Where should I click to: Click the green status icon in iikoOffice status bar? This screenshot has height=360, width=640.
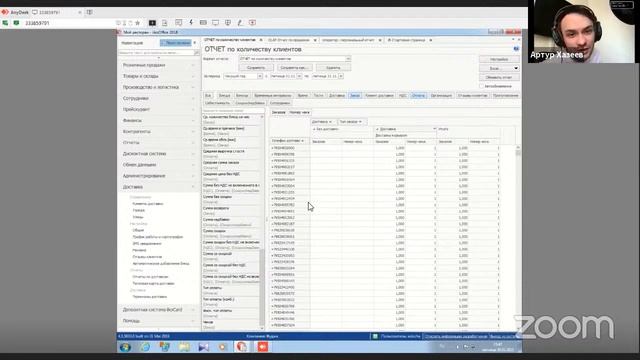(x=375, y=336)
